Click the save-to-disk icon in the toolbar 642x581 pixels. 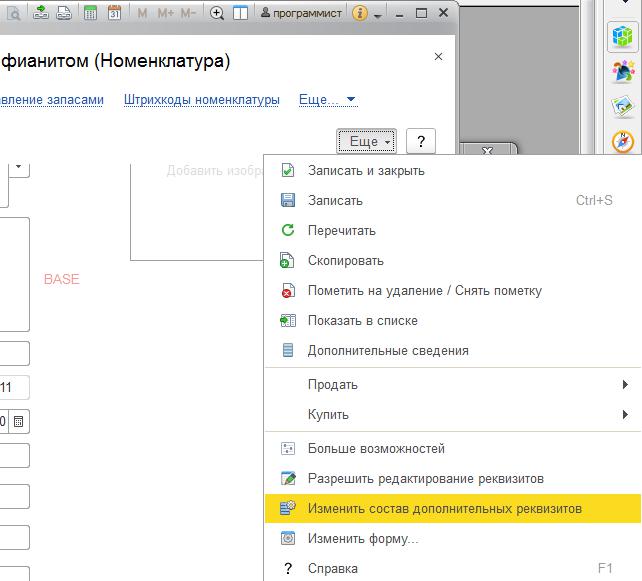pos(63,13)
